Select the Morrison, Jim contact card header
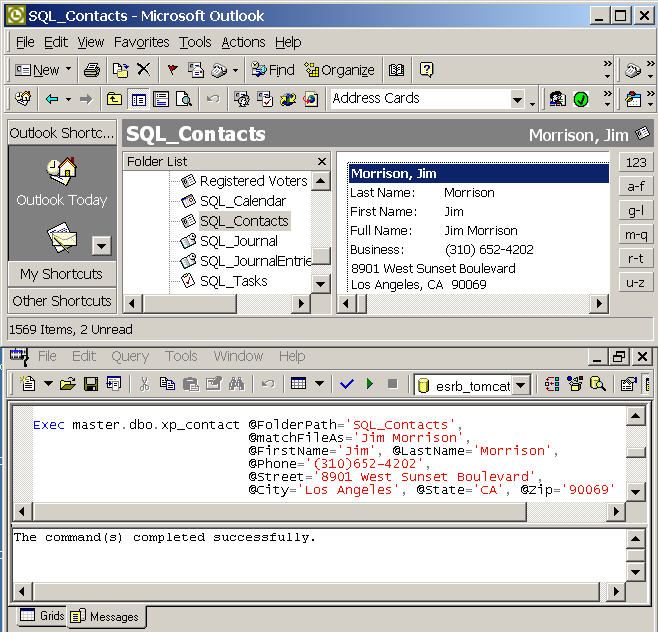This screenshot has height=632, width=658. pos(478,173)
